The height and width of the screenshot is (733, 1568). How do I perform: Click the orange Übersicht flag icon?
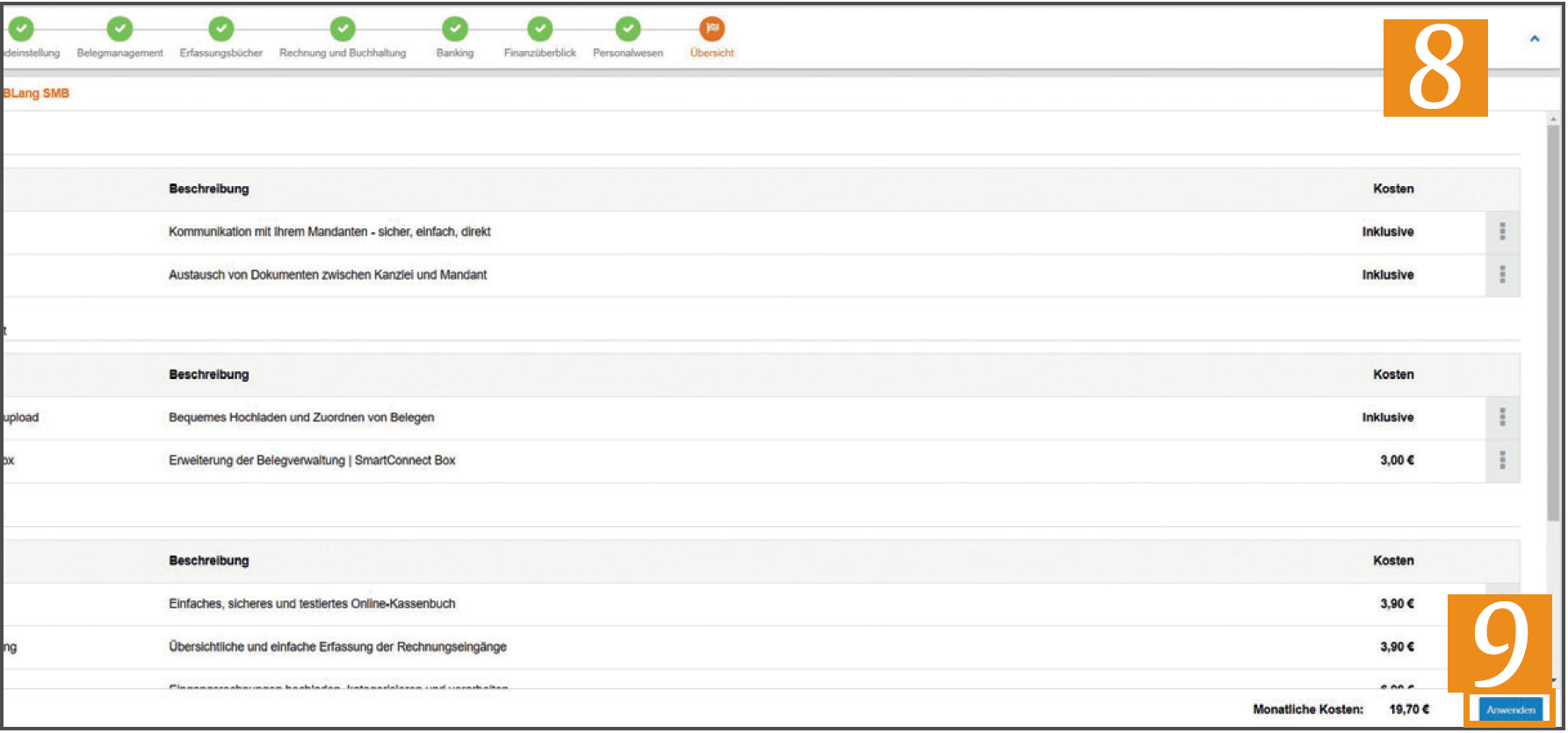click(712, 29)
